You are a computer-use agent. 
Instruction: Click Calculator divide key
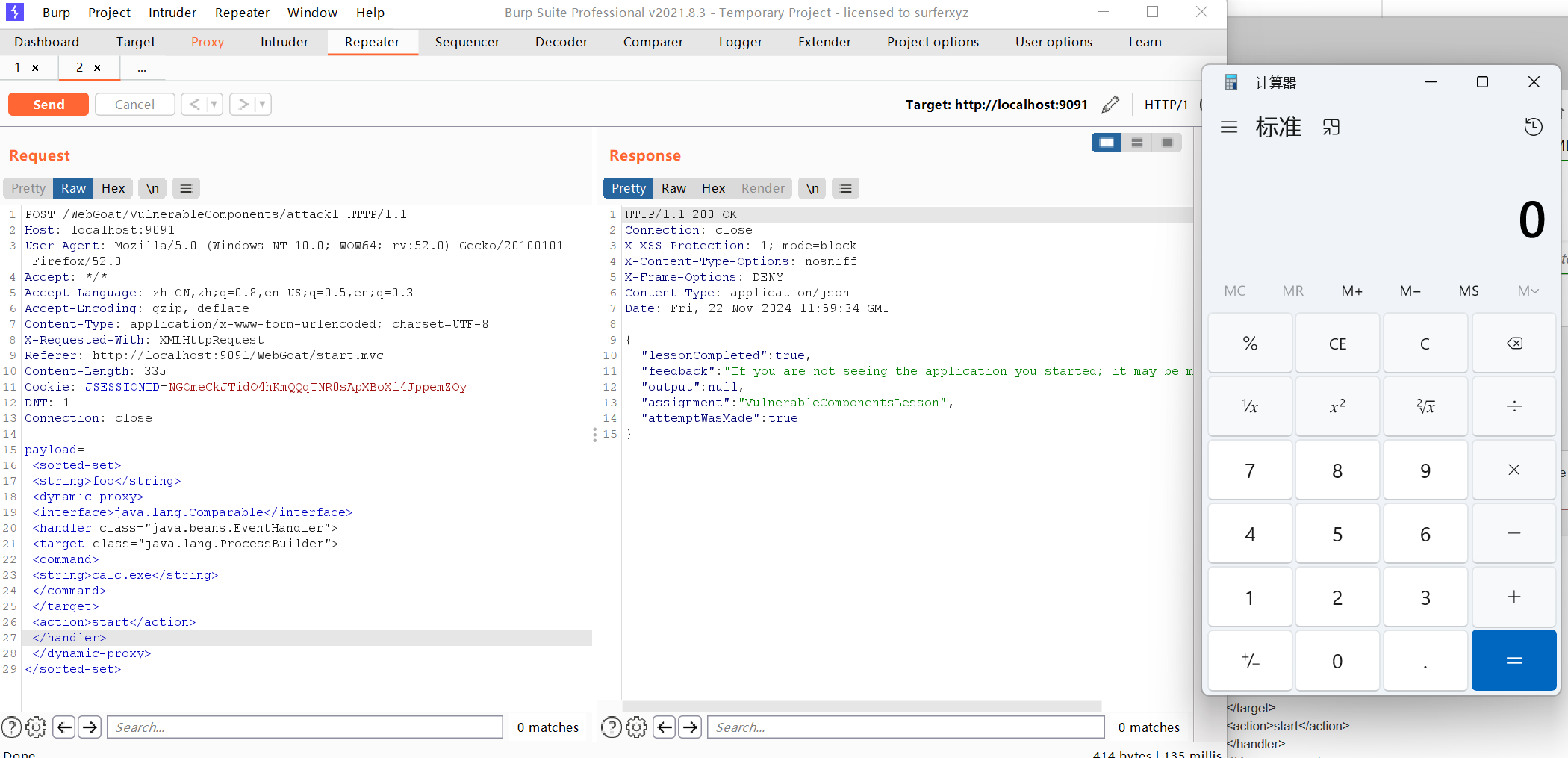pos(1514,406)
